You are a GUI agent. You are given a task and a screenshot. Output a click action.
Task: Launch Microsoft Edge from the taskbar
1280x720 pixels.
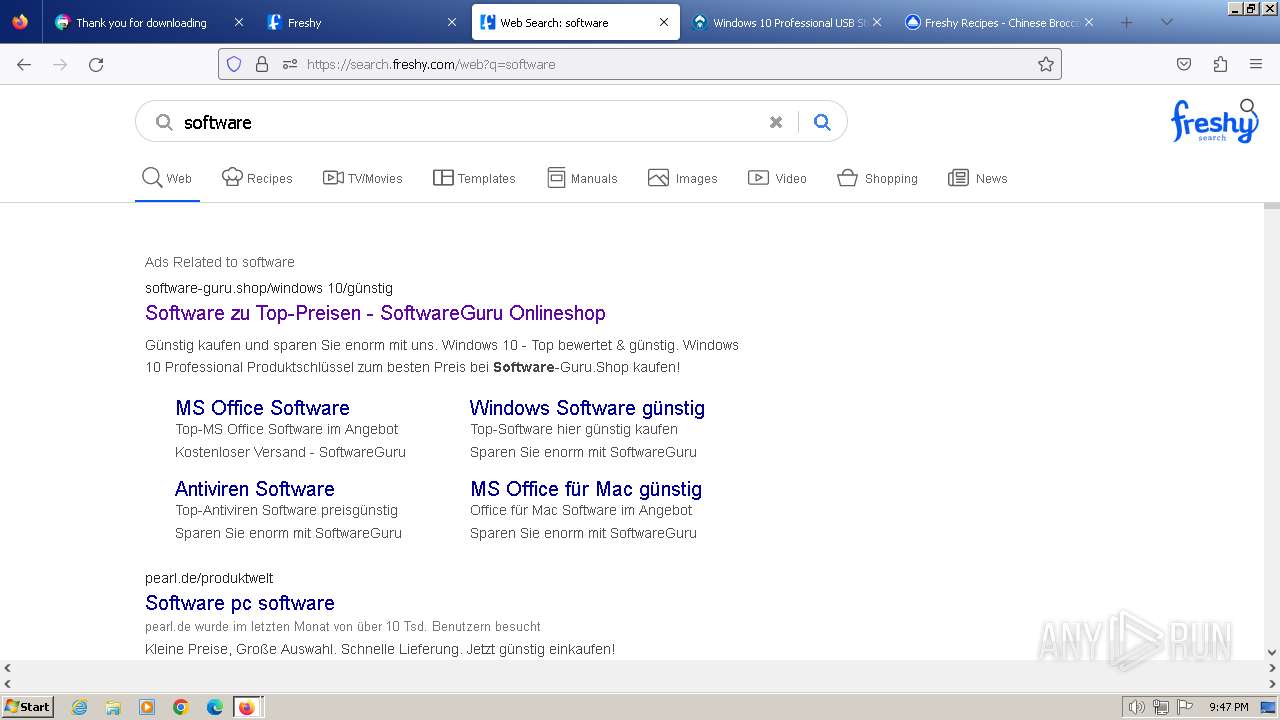(215, 707)
